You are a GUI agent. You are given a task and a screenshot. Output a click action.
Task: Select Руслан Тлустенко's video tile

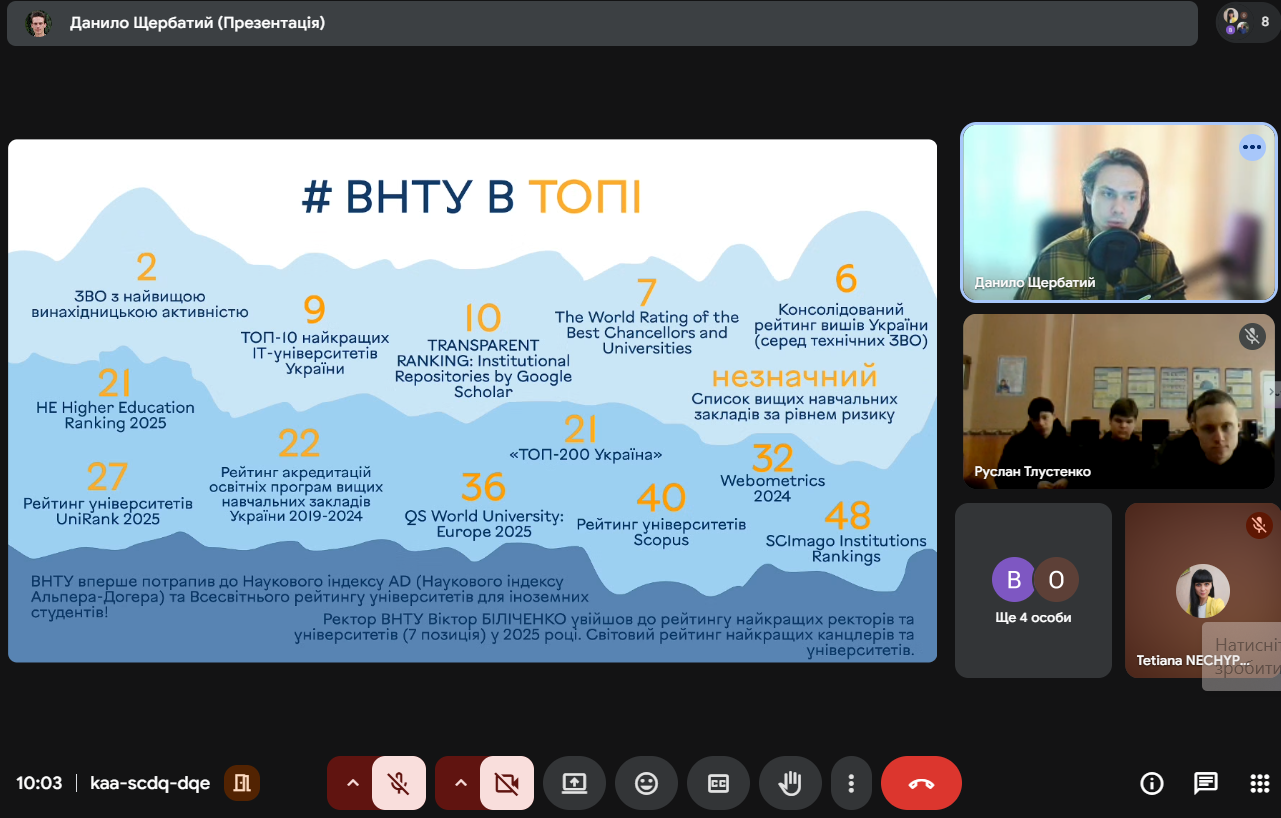pos(1119,402)
